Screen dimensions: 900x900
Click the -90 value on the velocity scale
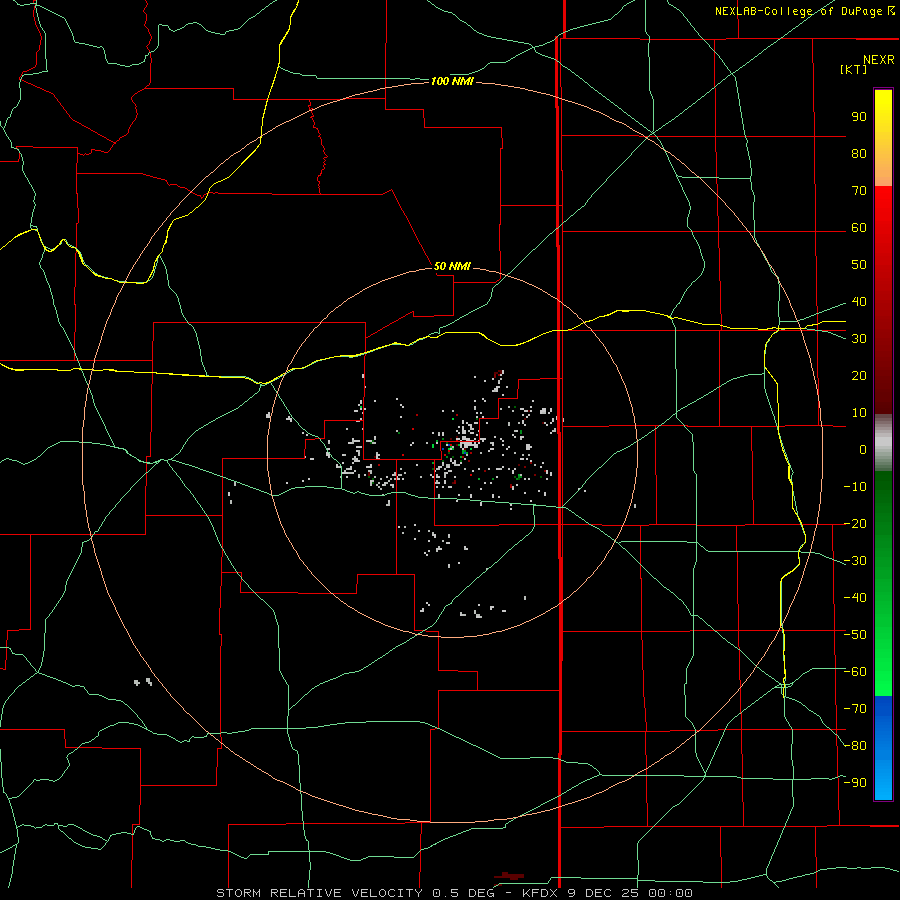pyautogui.click(x=855, y=783)
